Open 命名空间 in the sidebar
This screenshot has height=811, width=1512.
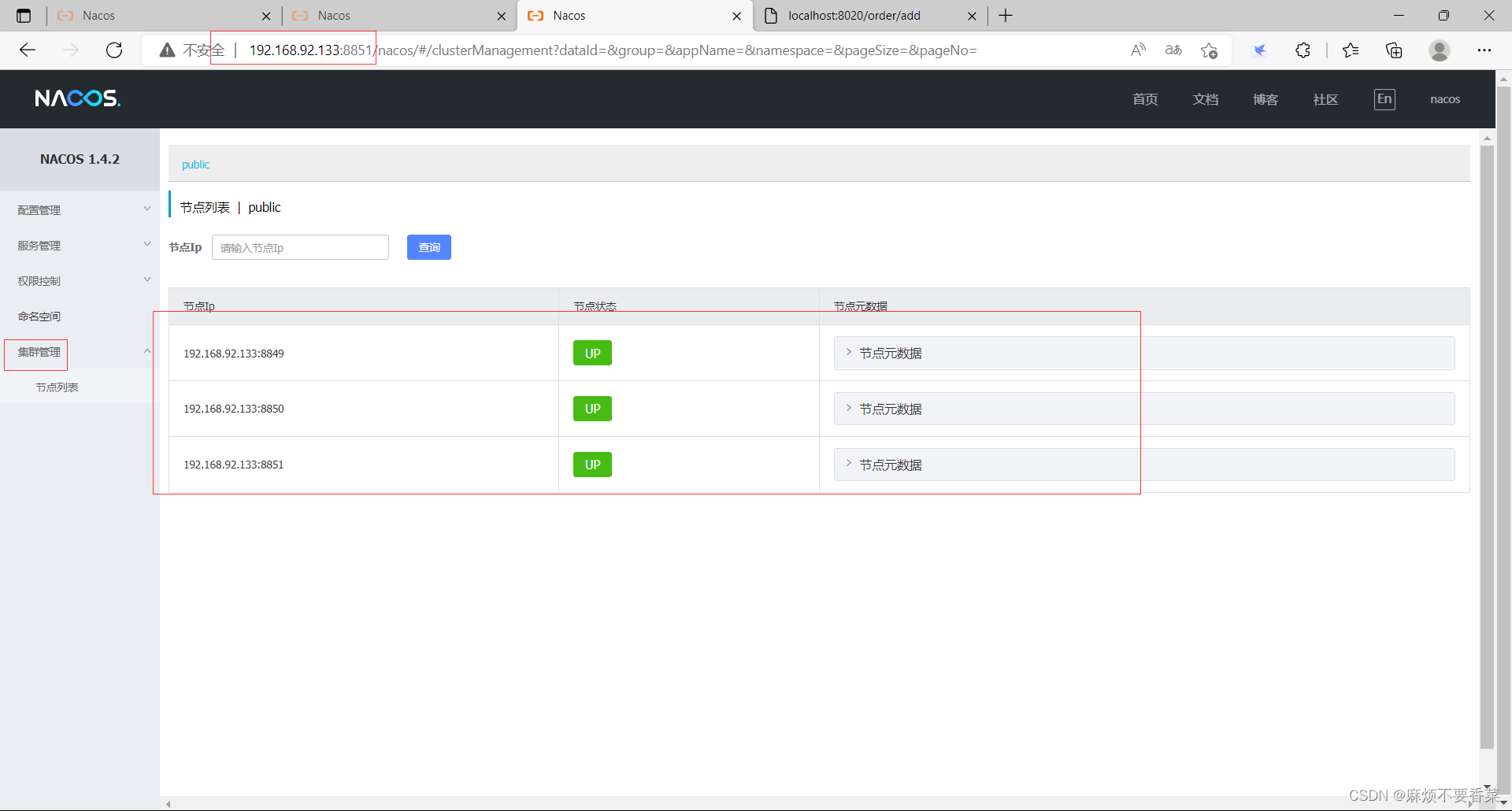tap(80, 317)
